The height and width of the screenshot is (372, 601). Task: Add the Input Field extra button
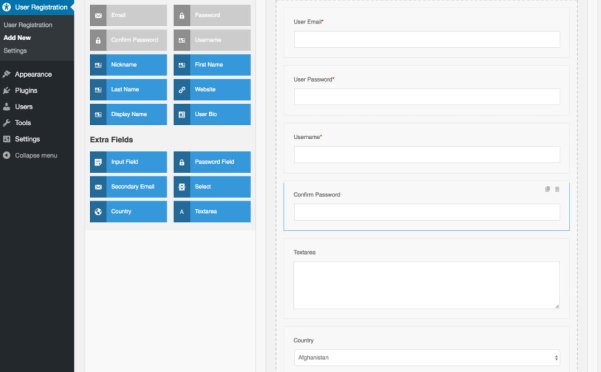click(128, 162)
